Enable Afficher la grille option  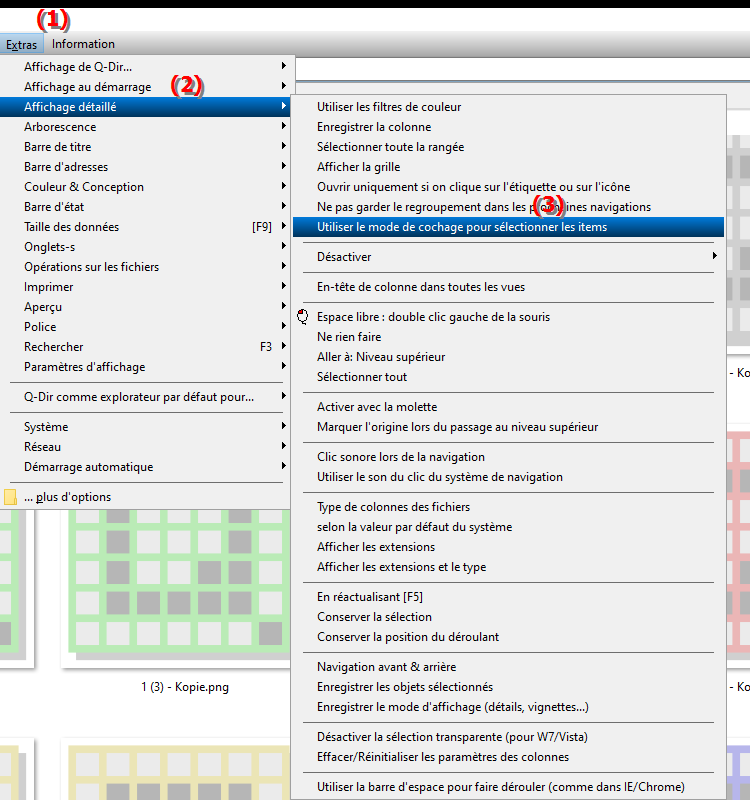[x=358, y=167]
